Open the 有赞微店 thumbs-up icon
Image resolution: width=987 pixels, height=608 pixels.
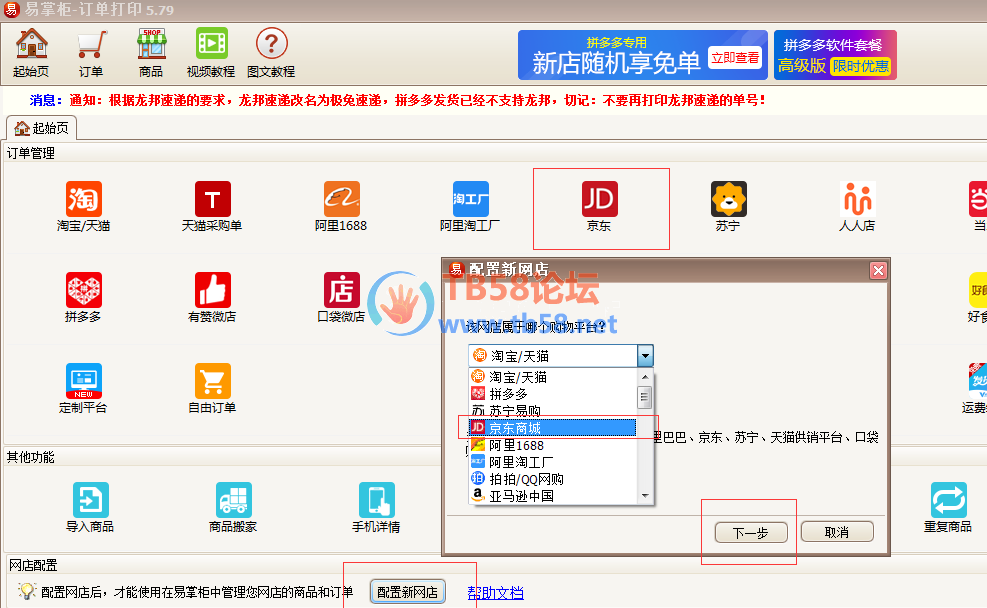click(212, 298)
